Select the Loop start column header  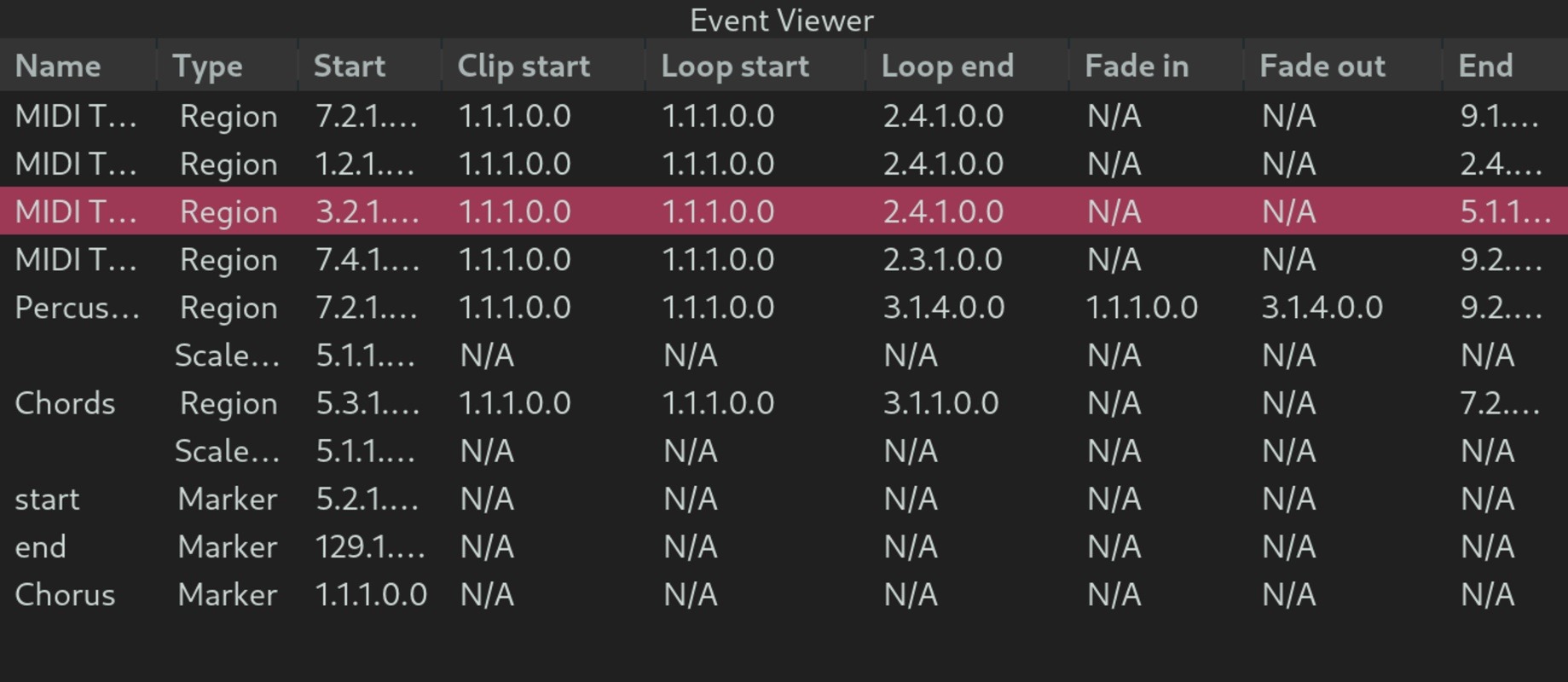click(755, 66)
